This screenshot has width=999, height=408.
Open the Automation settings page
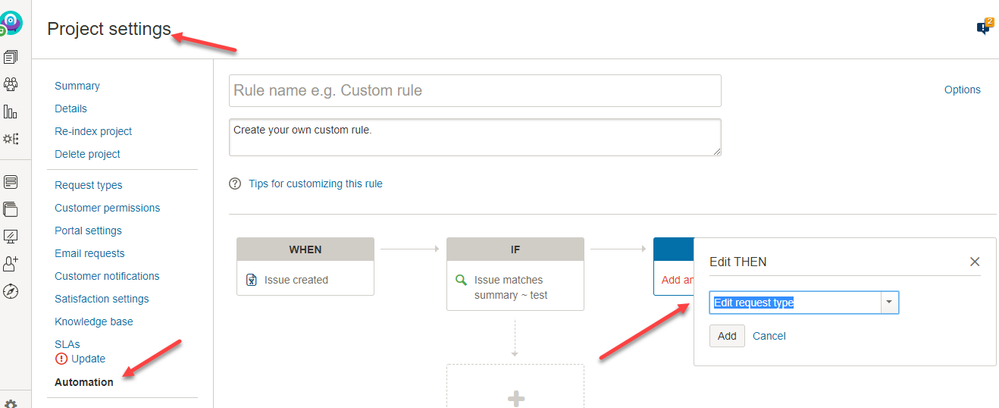84,382
